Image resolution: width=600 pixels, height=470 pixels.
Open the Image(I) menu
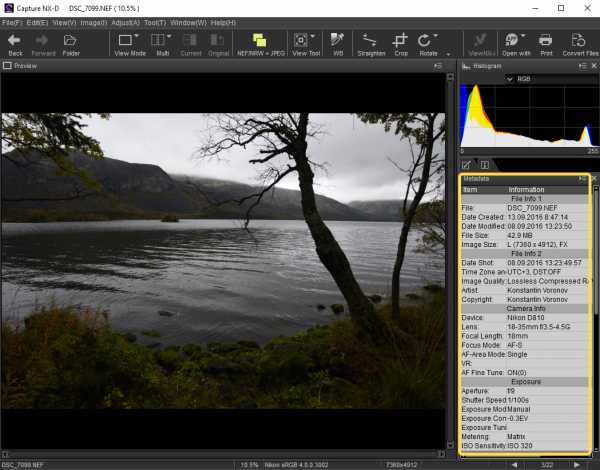tap(94, 22)
